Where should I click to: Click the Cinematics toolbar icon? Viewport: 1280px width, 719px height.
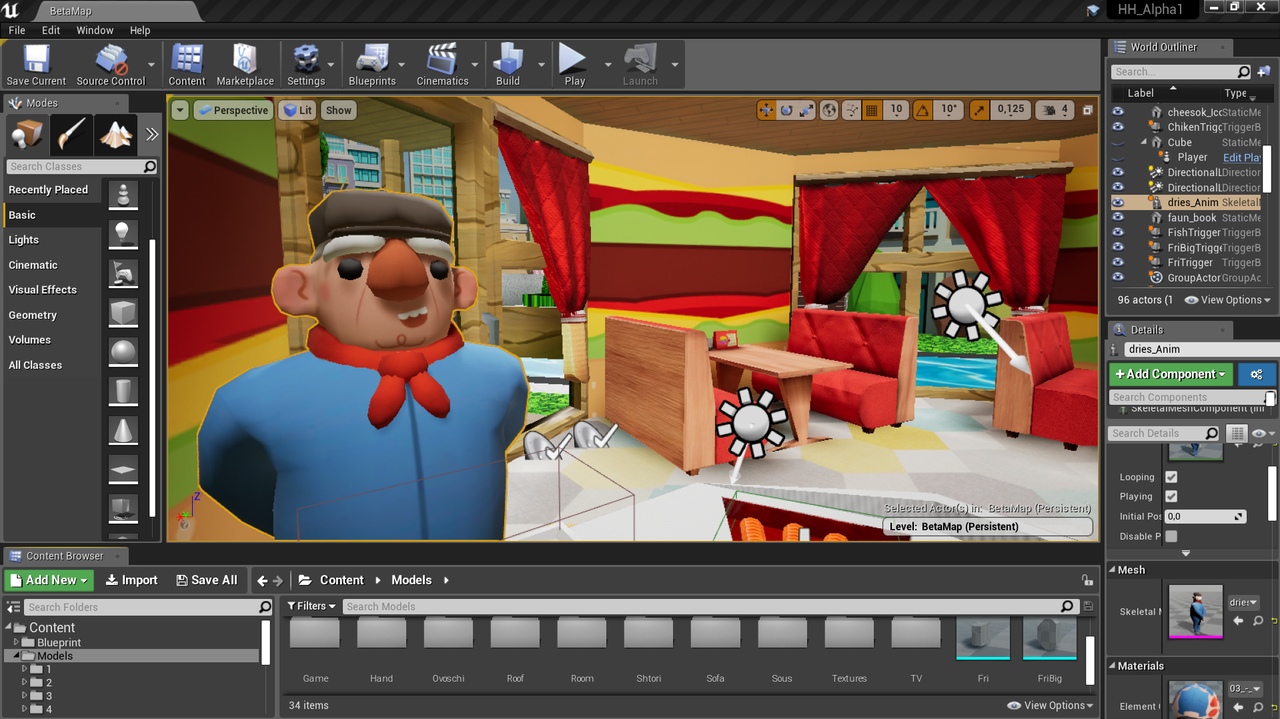tap(442, 65)
